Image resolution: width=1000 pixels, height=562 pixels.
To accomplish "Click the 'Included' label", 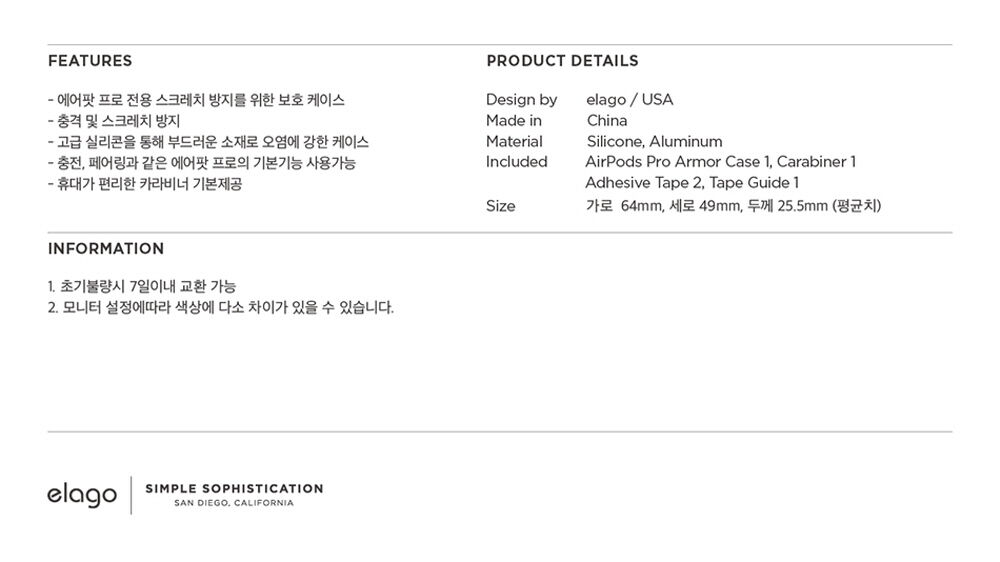I will coord(517,162).
